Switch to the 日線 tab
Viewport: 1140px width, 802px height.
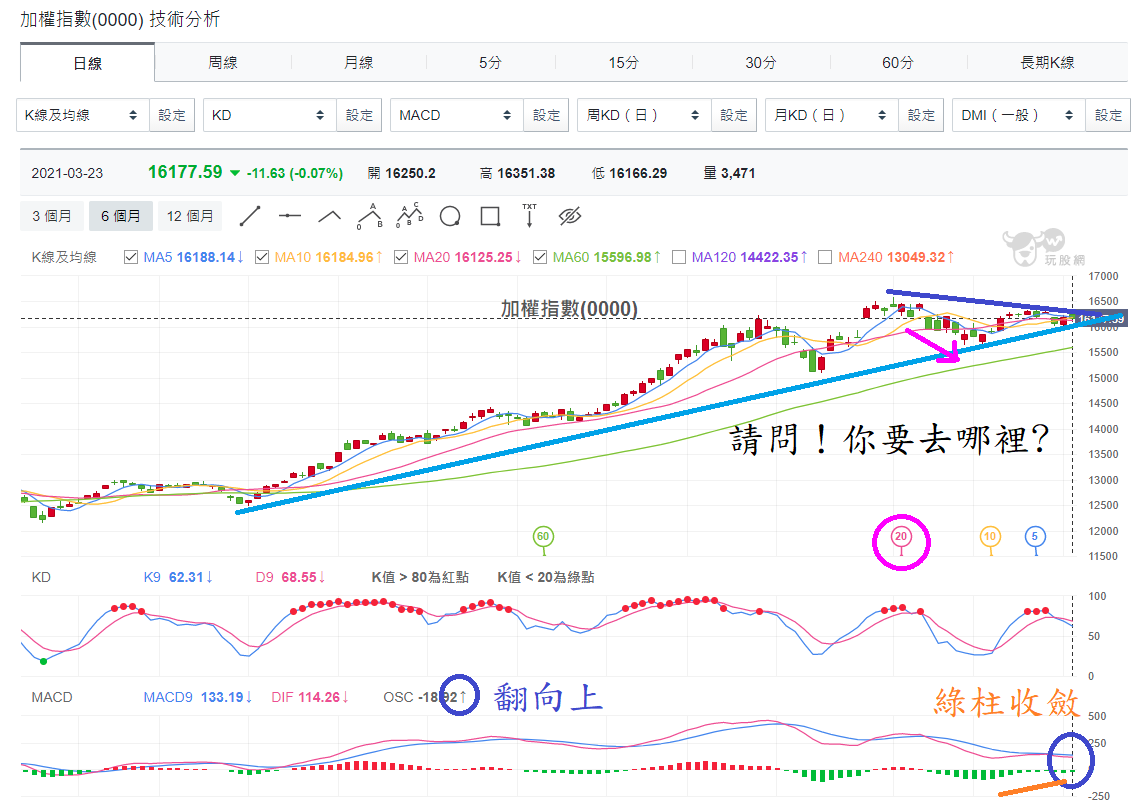click(87, 63)
